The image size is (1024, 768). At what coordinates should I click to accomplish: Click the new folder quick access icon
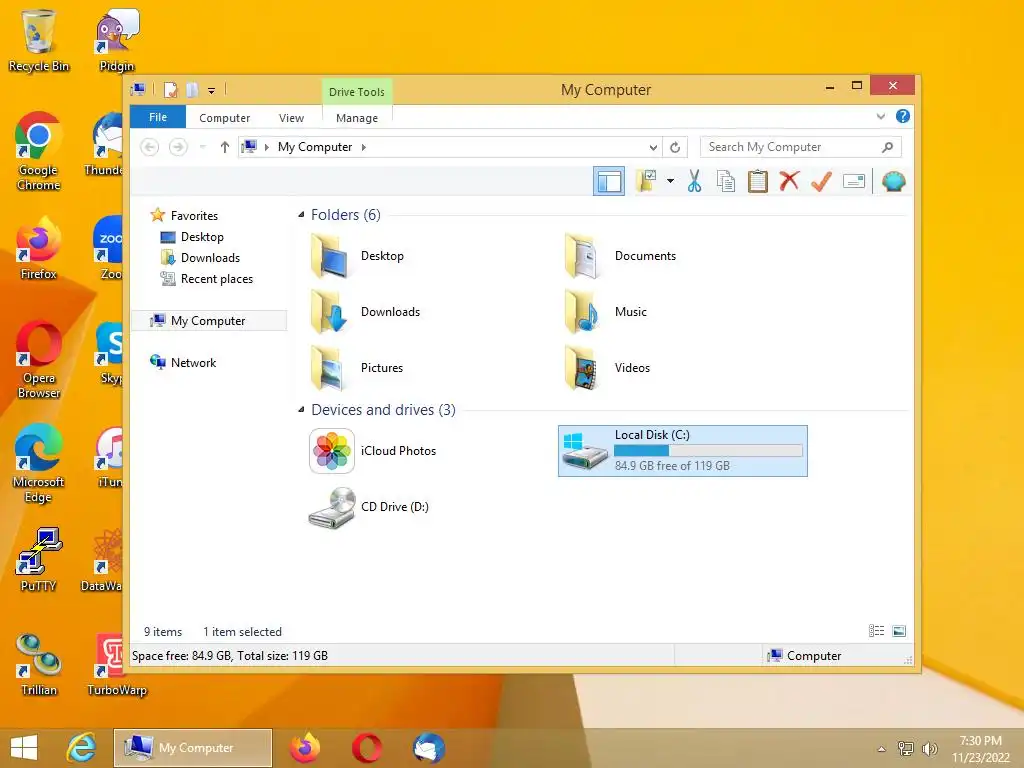tap(192, 89)
